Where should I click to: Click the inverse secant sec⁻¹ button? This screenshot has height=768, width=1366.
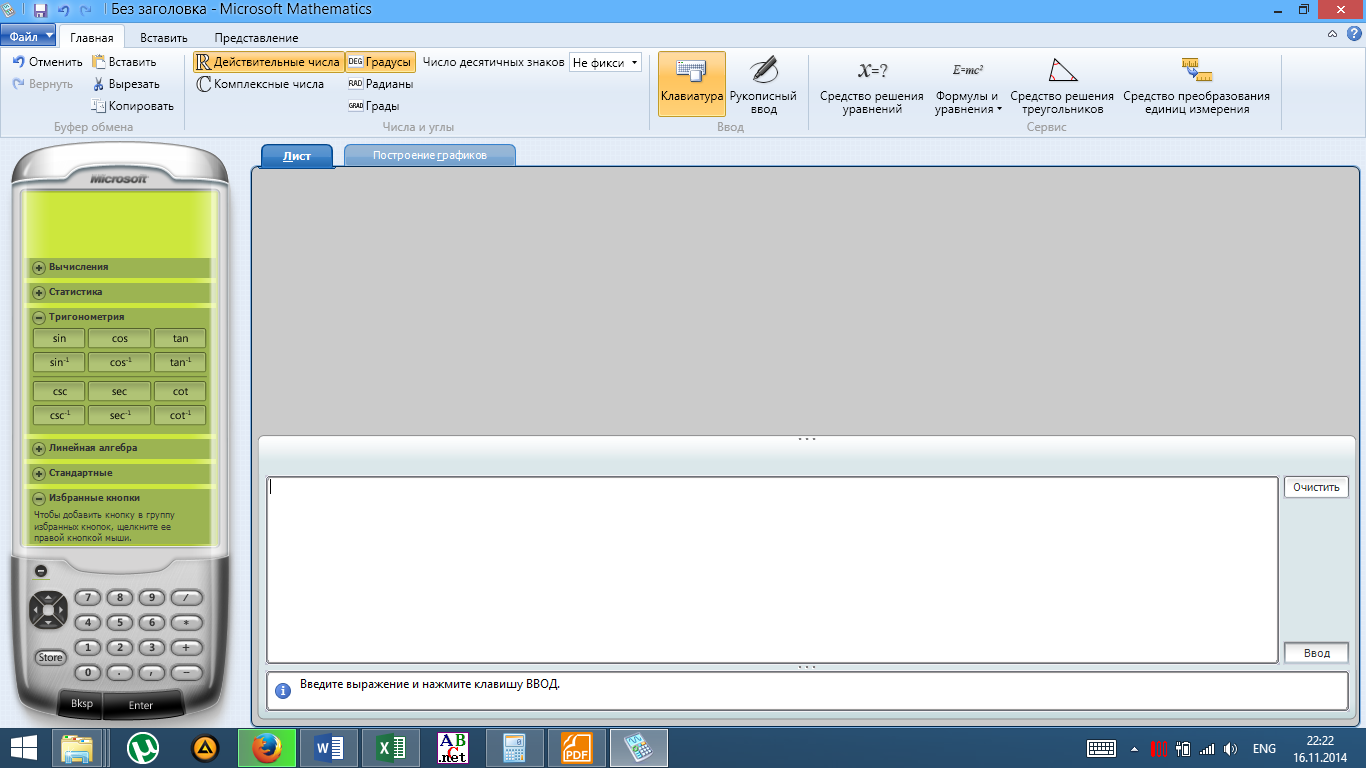(x=119, y=415)
